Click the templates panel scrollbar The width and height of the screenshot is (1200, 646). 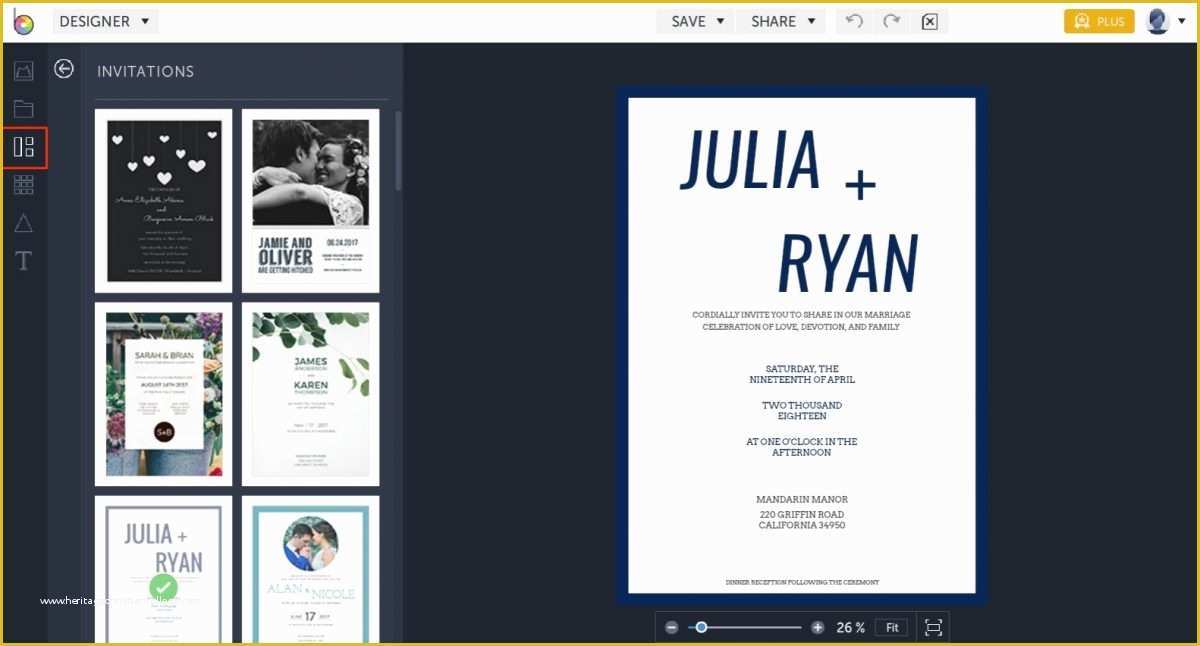click(398, 150)
